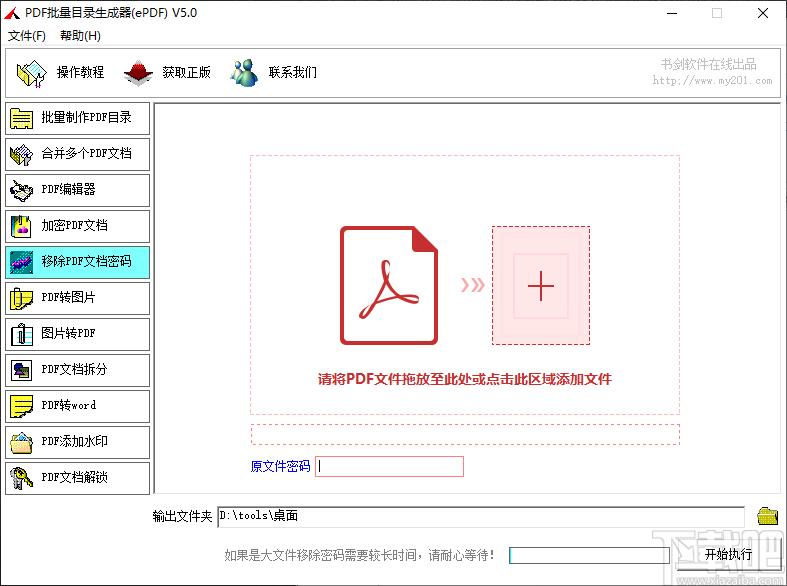Viewport: 787px width, 586px height.
Task: Minimize the ePDF window
Action: coord(672,14)
